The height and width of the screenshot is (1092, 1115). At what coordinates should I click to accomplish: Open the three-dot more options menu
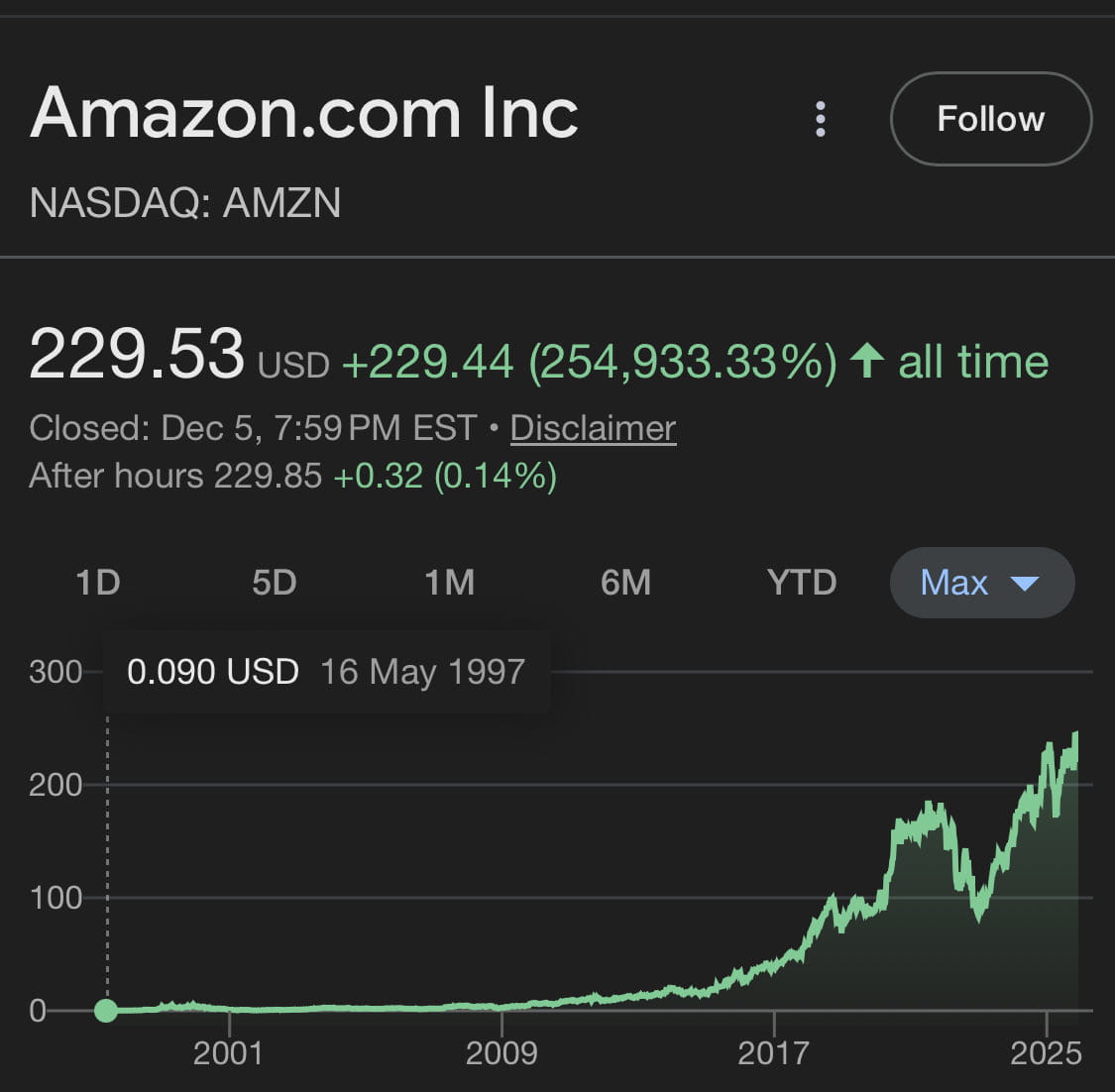(820, 119)
